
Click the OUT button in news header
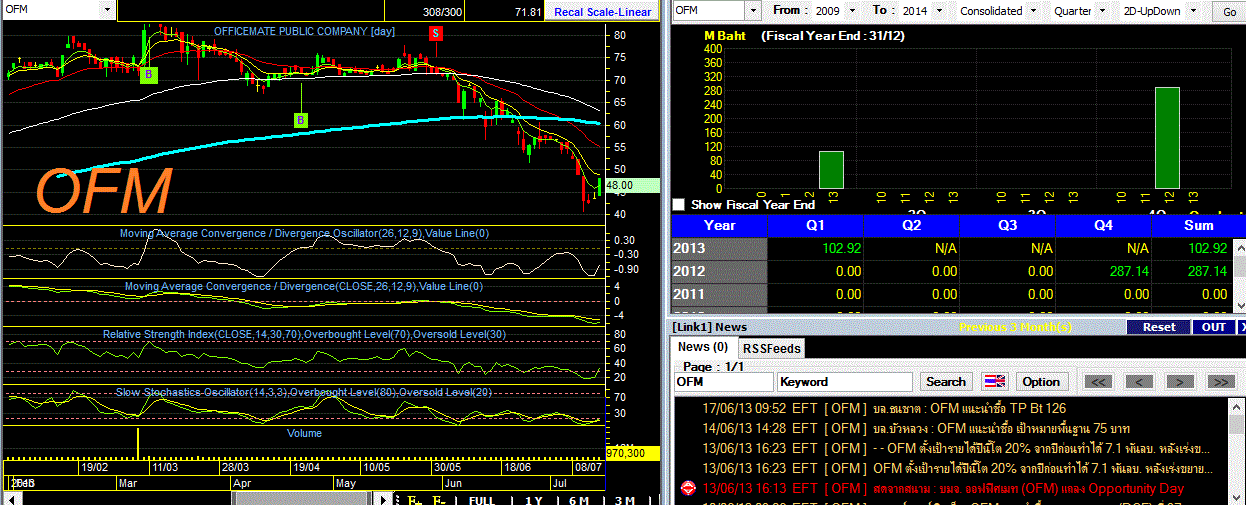tap(1213, 327)
